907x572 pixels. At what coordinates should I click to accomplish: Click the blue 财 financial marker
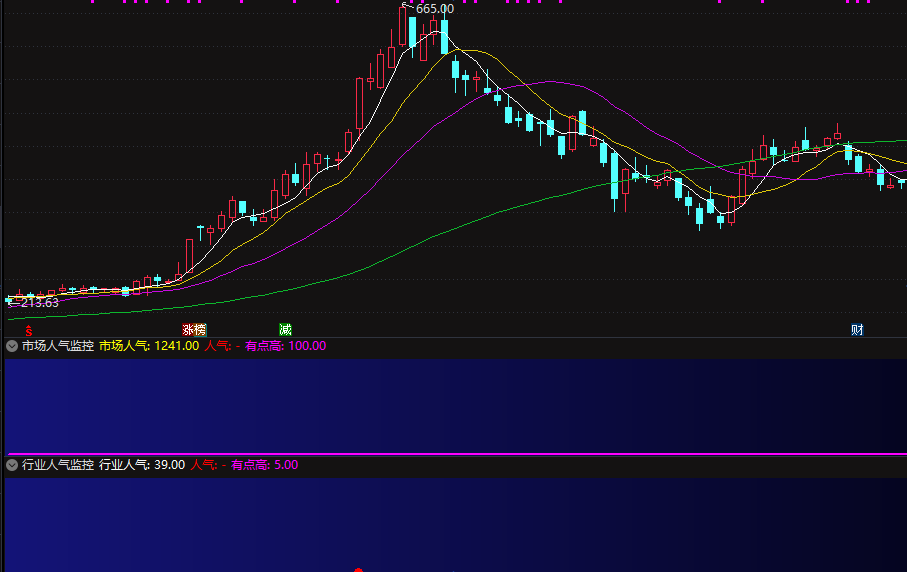click(857, 330)
